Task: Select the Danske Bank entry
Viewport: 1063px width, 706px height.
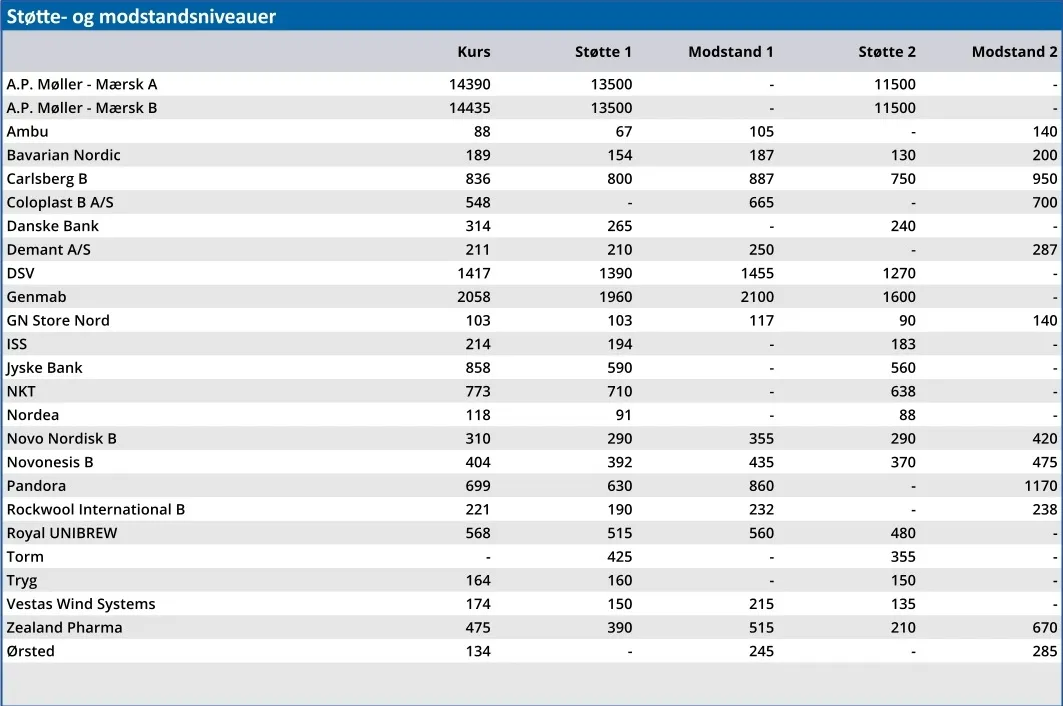Action: pyautogui.click(x=52, y=226)
